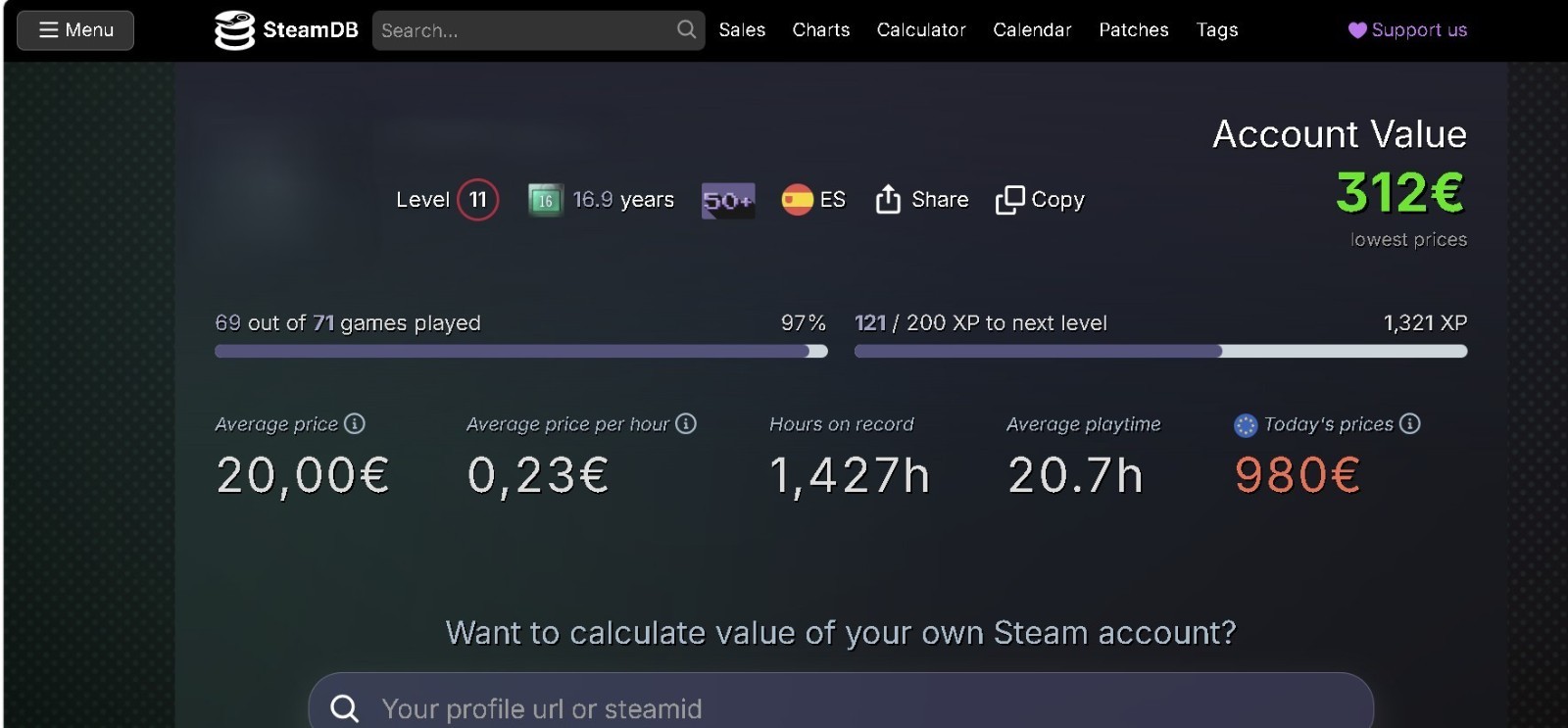Click the 50+ games badge icon
1568x728 pixels.
(x=728, y=201)
